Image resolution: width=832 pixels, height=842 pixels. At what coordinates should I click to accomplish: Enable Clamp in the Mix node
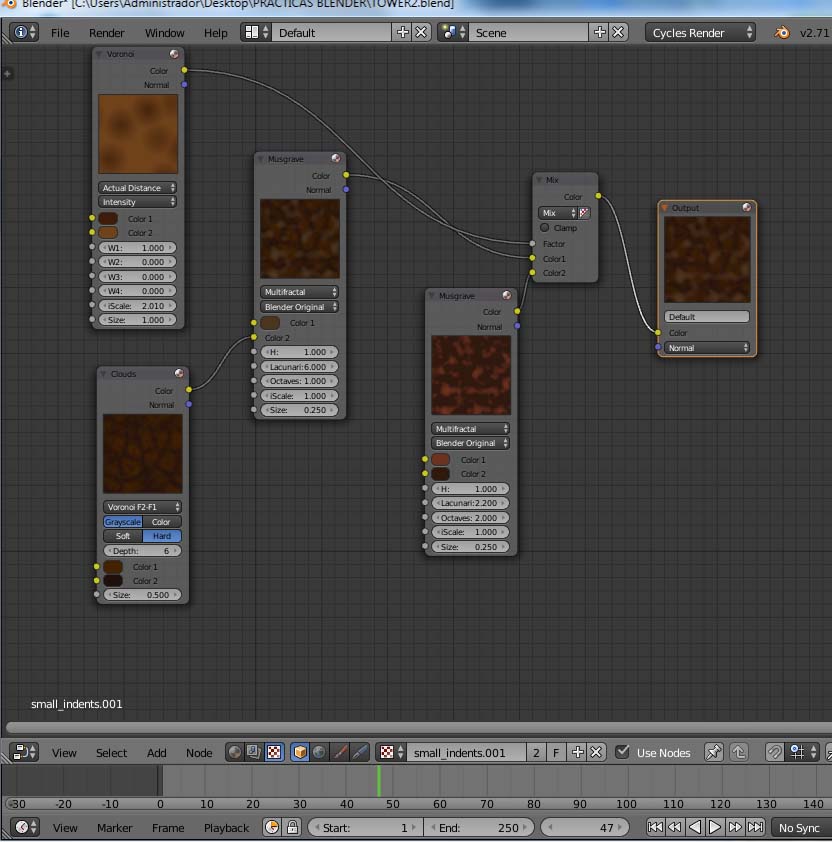pos(545,228)
